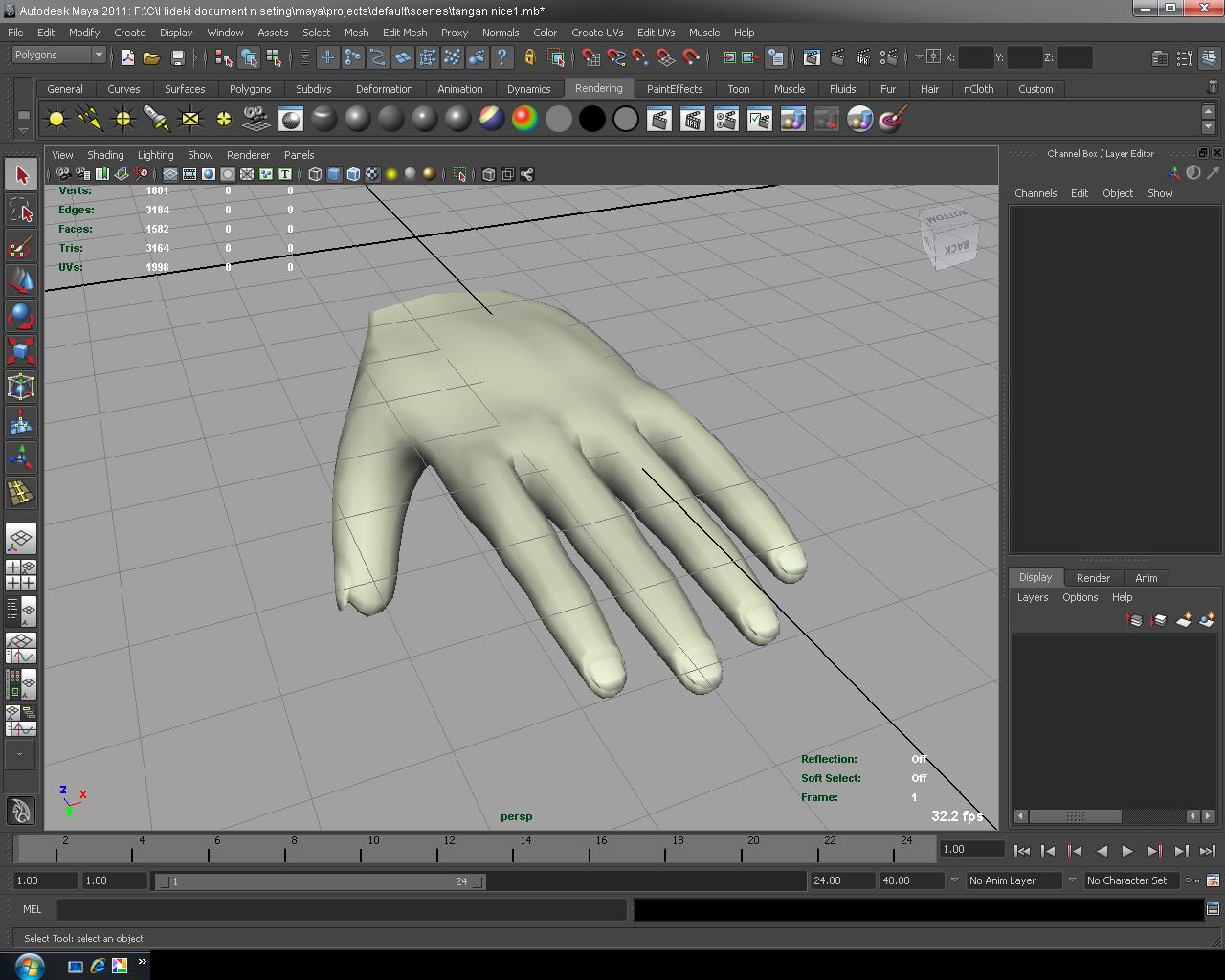Toggle the grid display in viewport toolbar
This screenshot has height=980, width=1225.
click(x=169, y=173)
